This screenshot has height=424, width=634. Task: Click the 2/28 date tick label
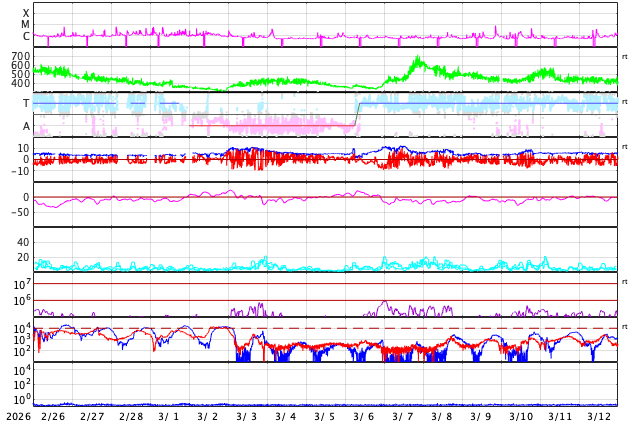pyautogui.click(x=131, y=416)
